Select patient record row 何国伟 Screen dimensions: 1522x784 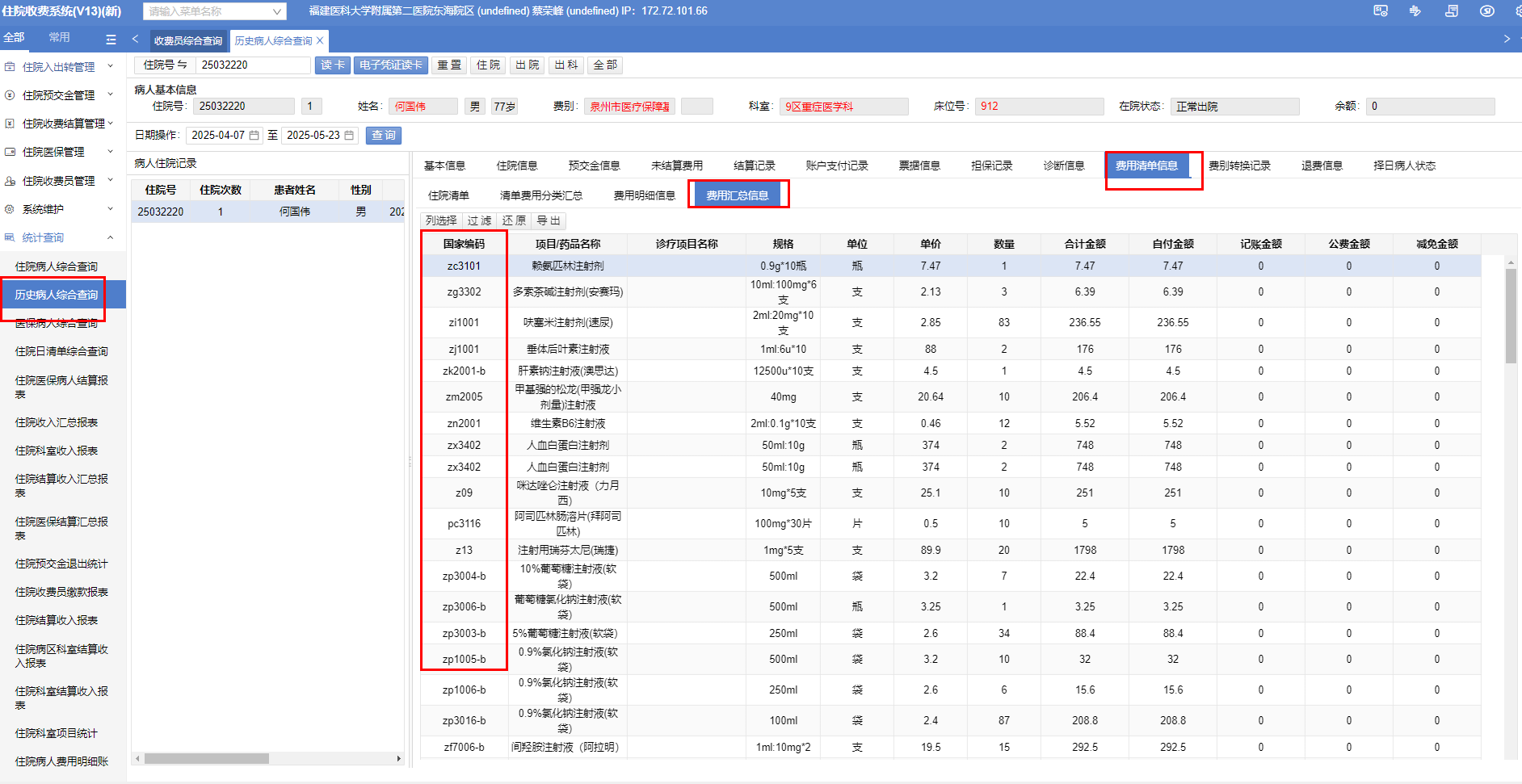[268, 212]
